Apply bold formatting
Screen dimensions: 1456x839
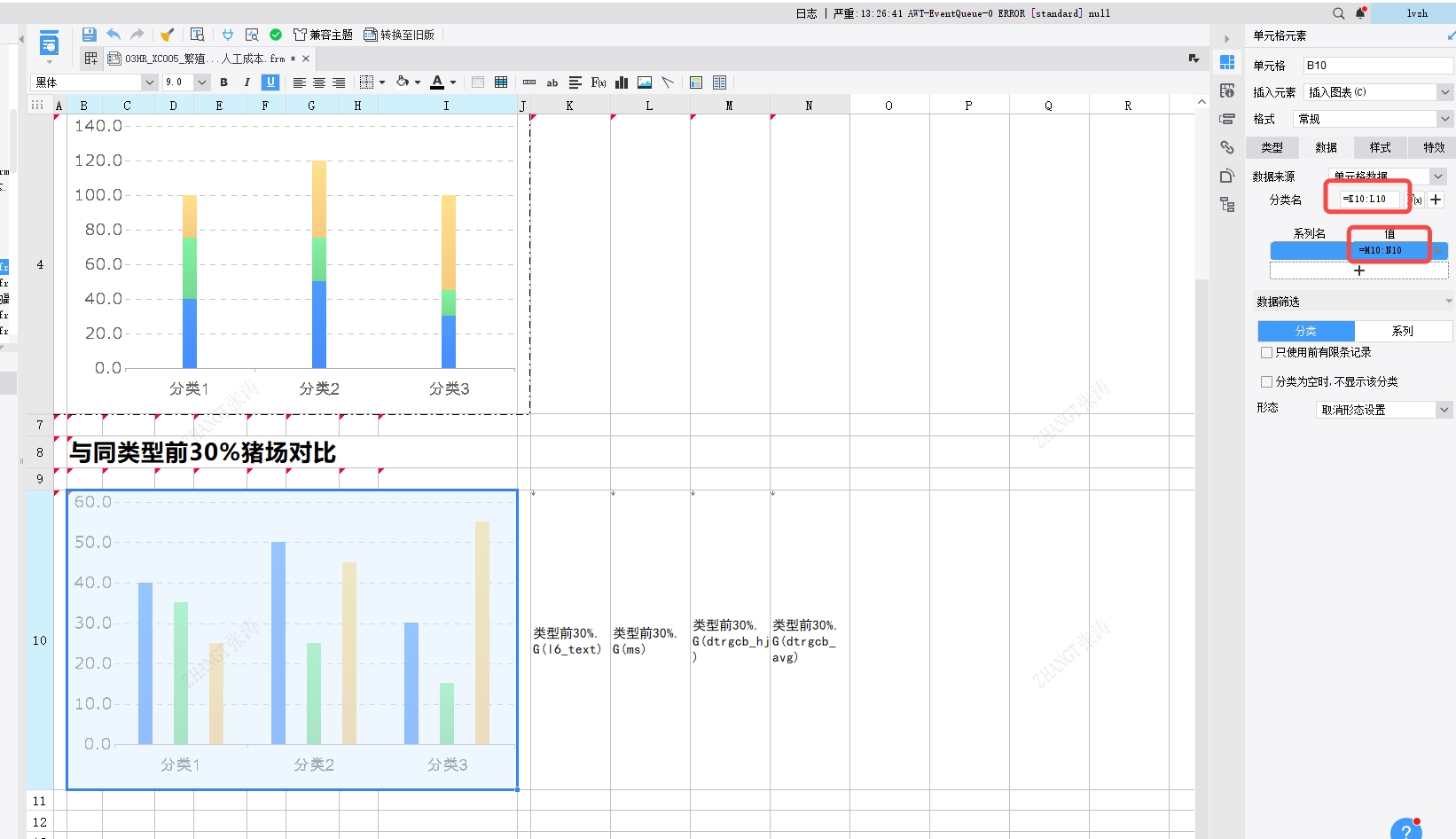(224, 82)
